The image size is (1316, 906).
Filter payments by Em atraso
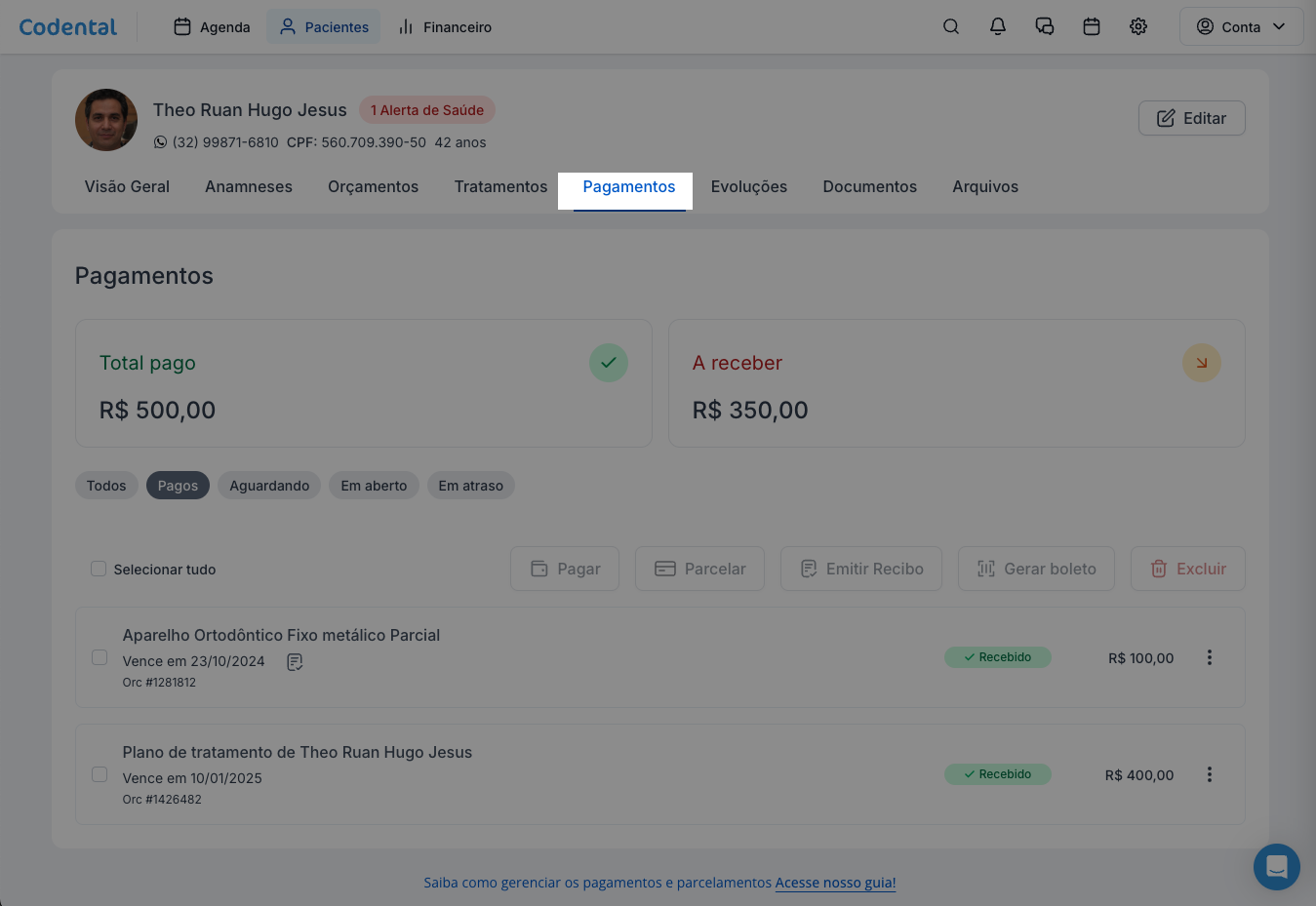click(x=470, y=486)
